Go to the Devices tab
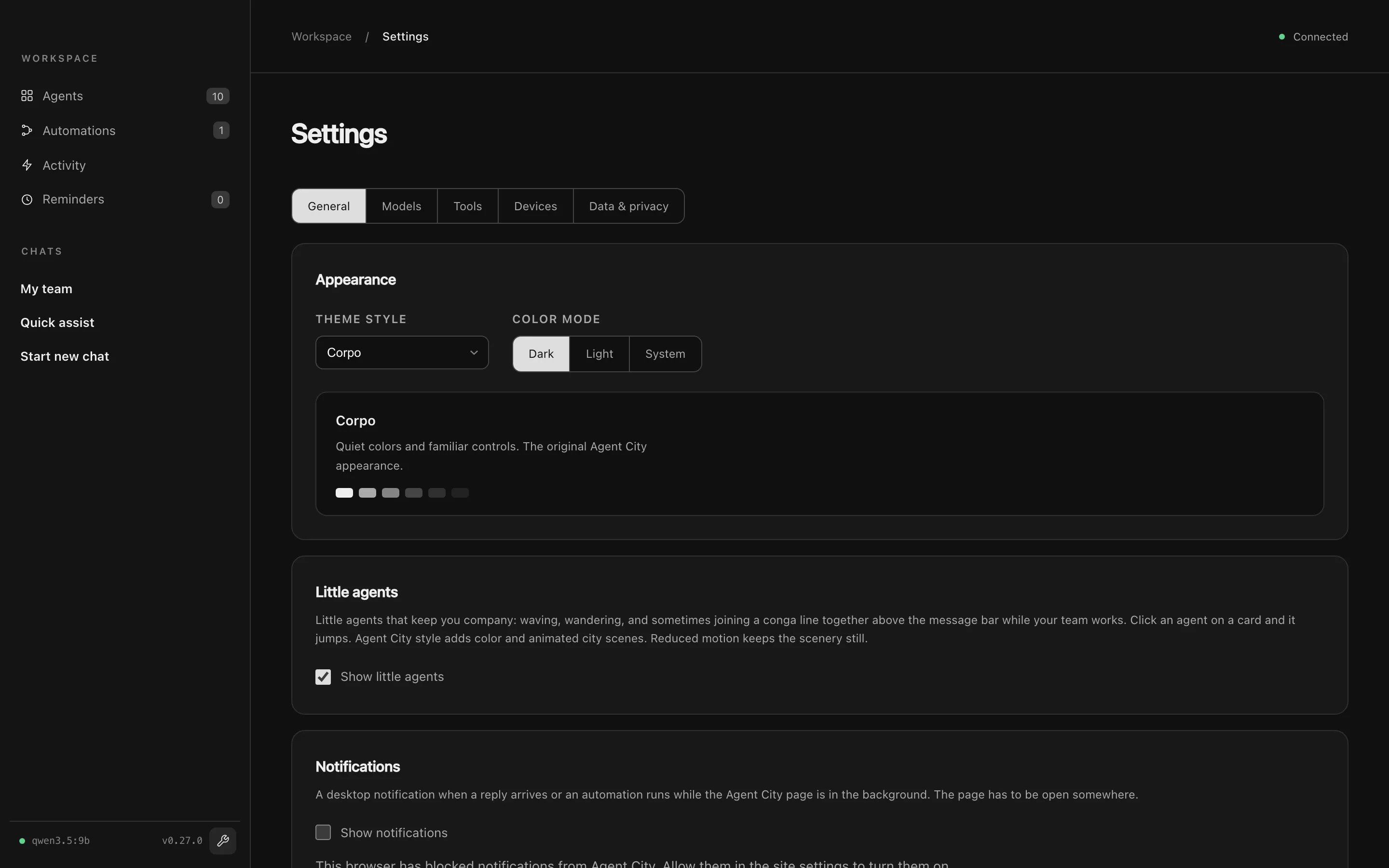 tap(535, 206)
